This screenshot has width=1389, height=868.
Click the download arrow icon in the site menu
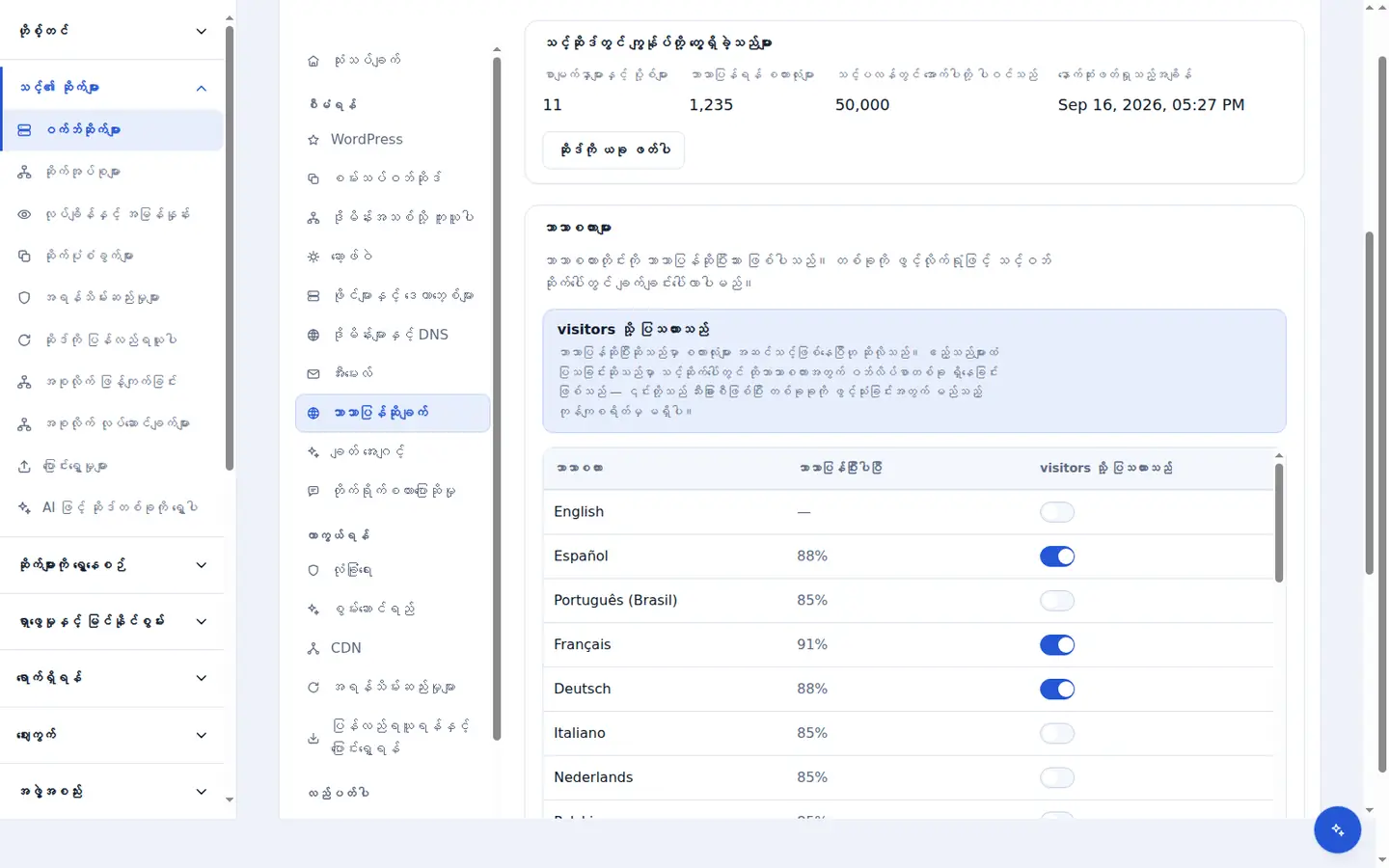point(313,739)
